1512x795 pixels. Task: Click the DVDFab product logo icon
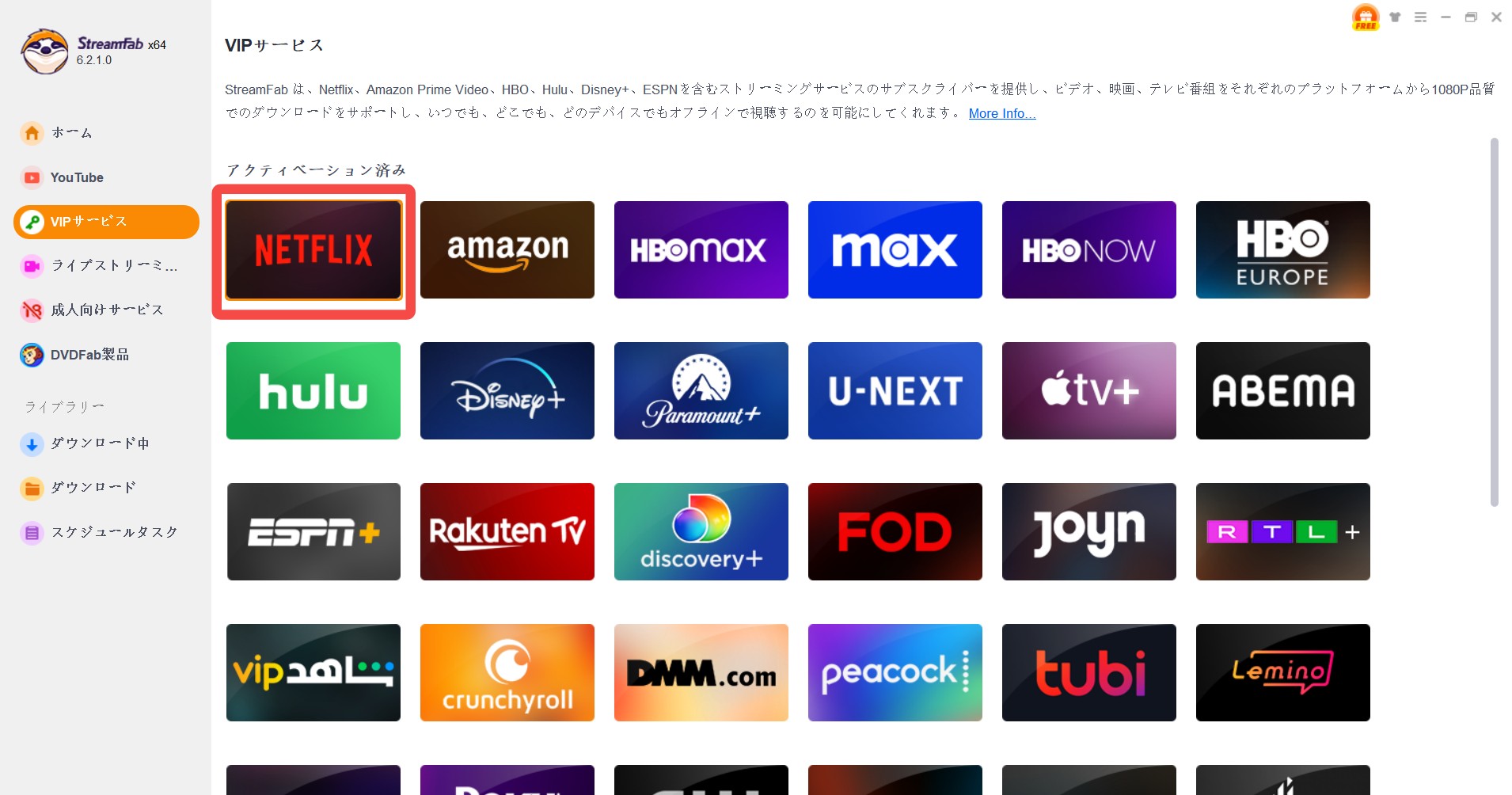pyautogui.click(x=32, y=355)
